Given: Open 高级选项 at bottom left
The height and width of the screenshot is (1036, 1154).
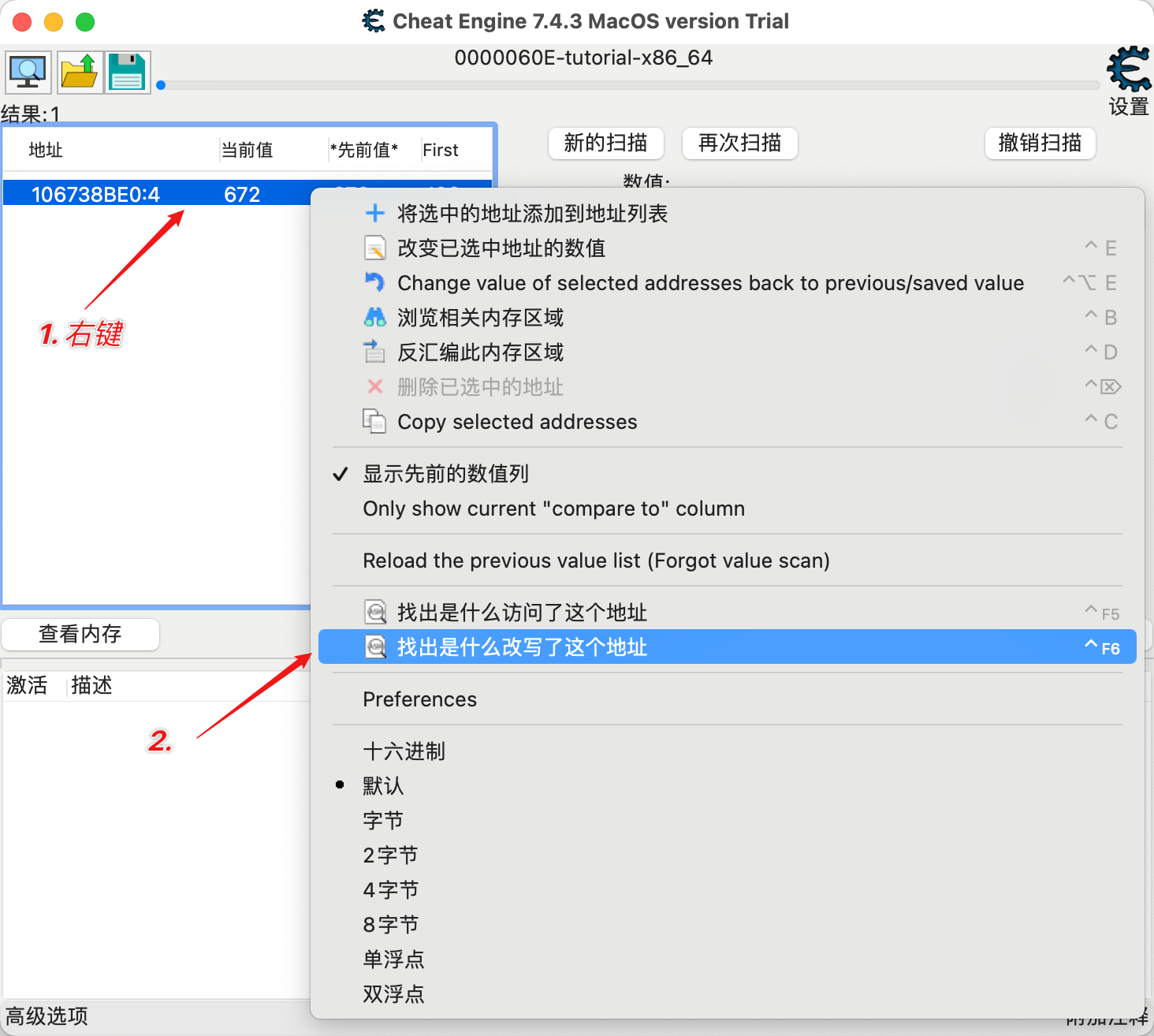Looking at the screenshot, I should (x=47, y=1016).
